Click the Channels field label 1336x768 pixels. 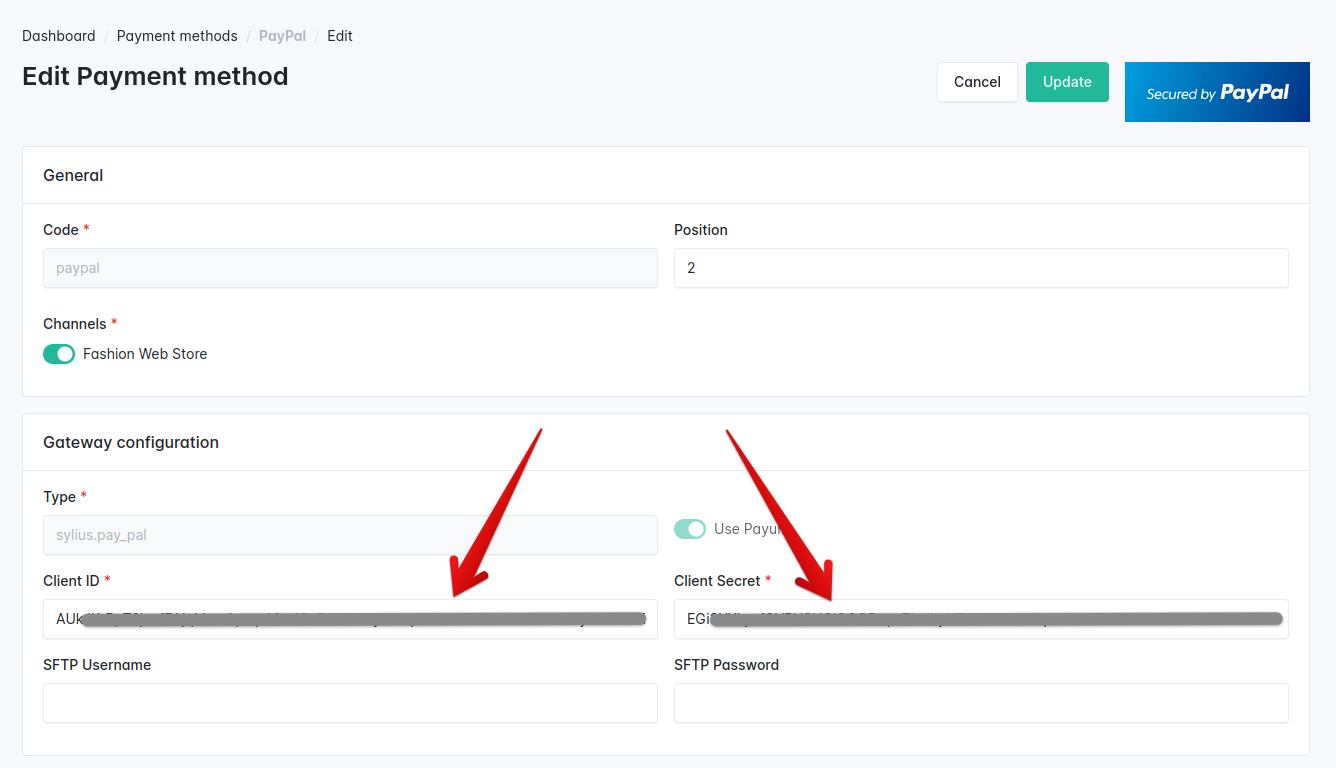tap(75, 324)
